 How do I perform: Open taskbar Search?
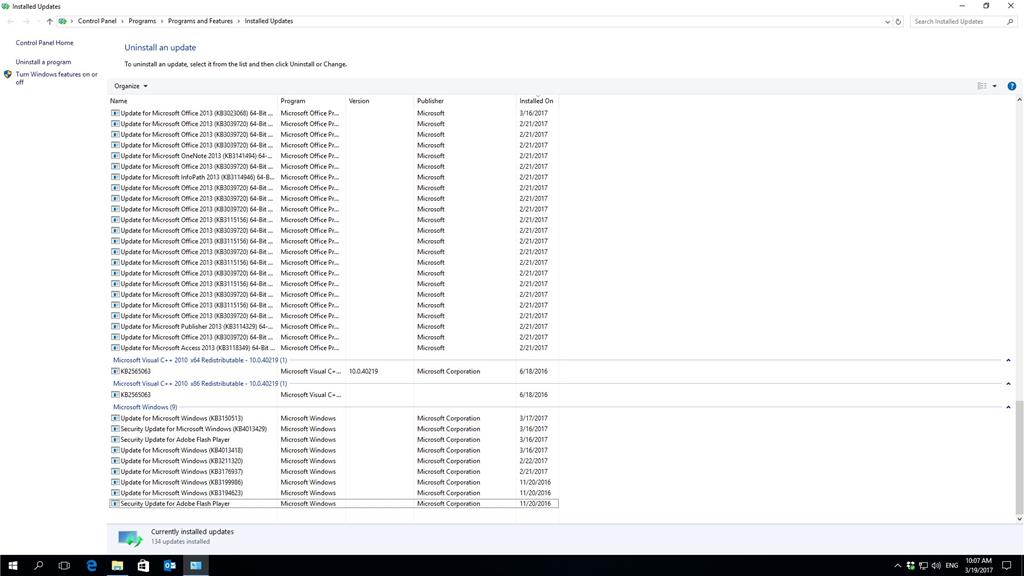tap(39, 566)
